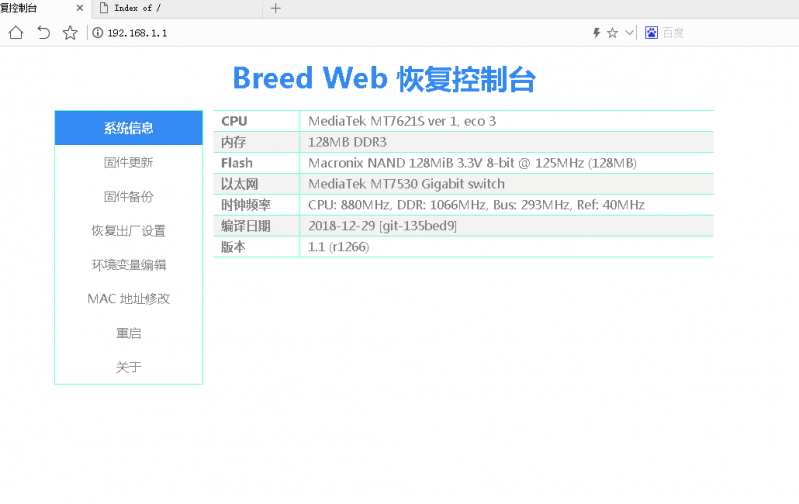Click the 'Macronix NAND 128MiB' Flash value
Screen dimensions: 799x504
click(x=472, y=163)
